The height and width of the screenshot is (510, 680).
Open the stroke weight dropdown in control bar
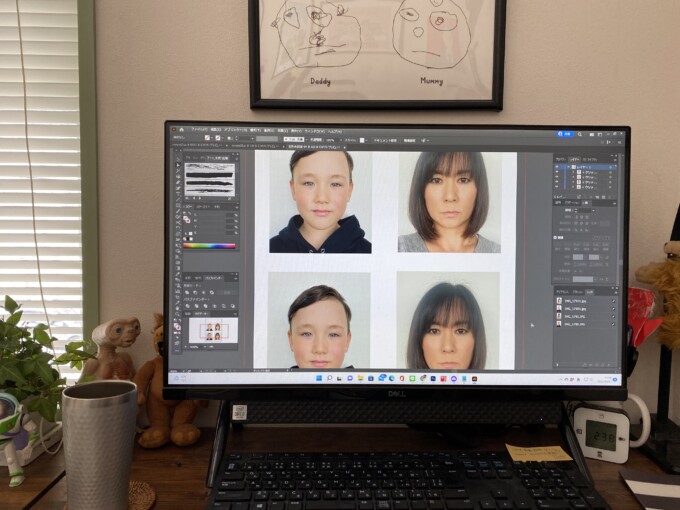[x=255, y=141]
